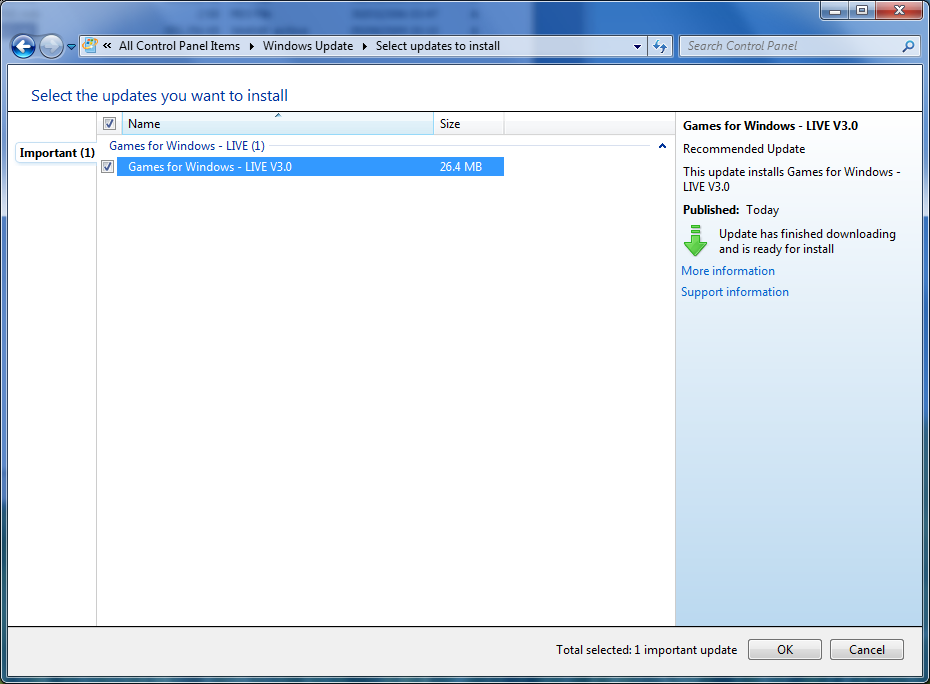Viewport: 930px width, 684px height.
Task: Open the Support information link
Action: click(x=735, y=292)
